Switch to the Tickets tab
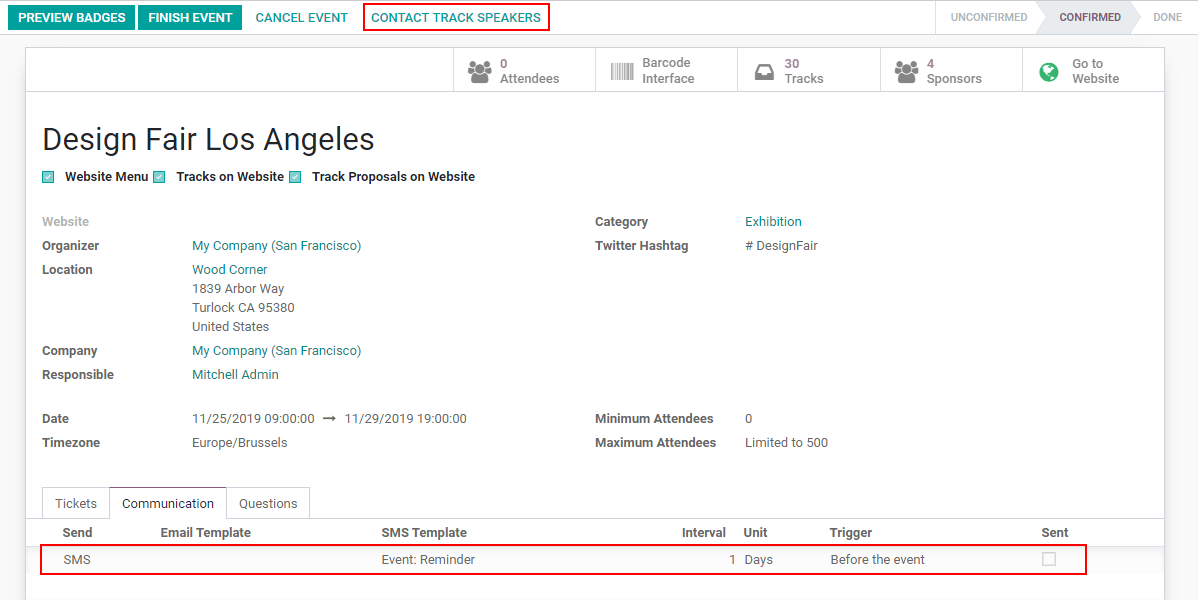Viewport: 1198px width, 600px height. pyautogui.click(x=76, y=503)
